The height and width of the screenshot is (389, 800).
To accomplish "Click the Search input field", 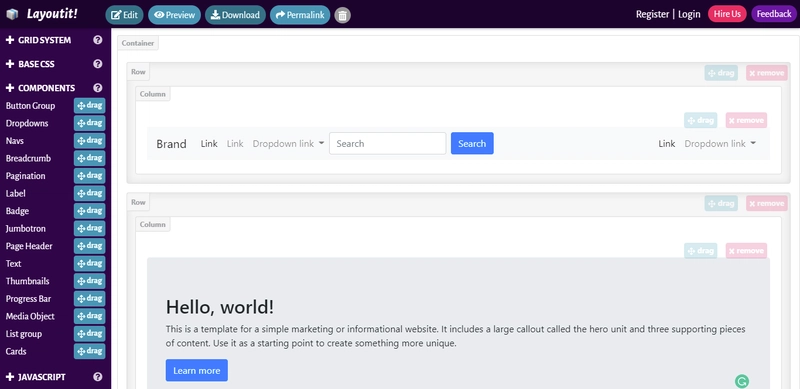I will point(388,143).
